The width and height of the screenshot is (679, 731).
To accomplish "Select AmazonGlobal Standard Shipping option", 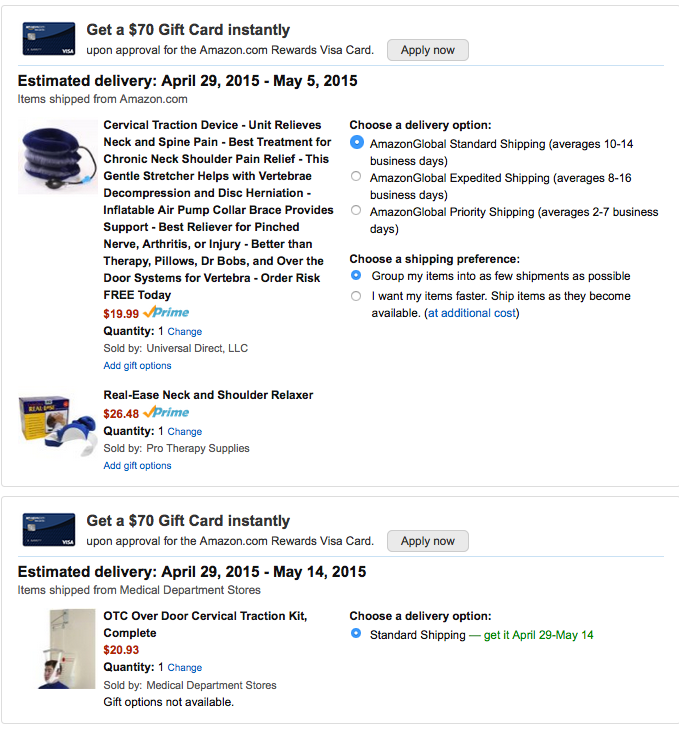I will click(356, 144).
